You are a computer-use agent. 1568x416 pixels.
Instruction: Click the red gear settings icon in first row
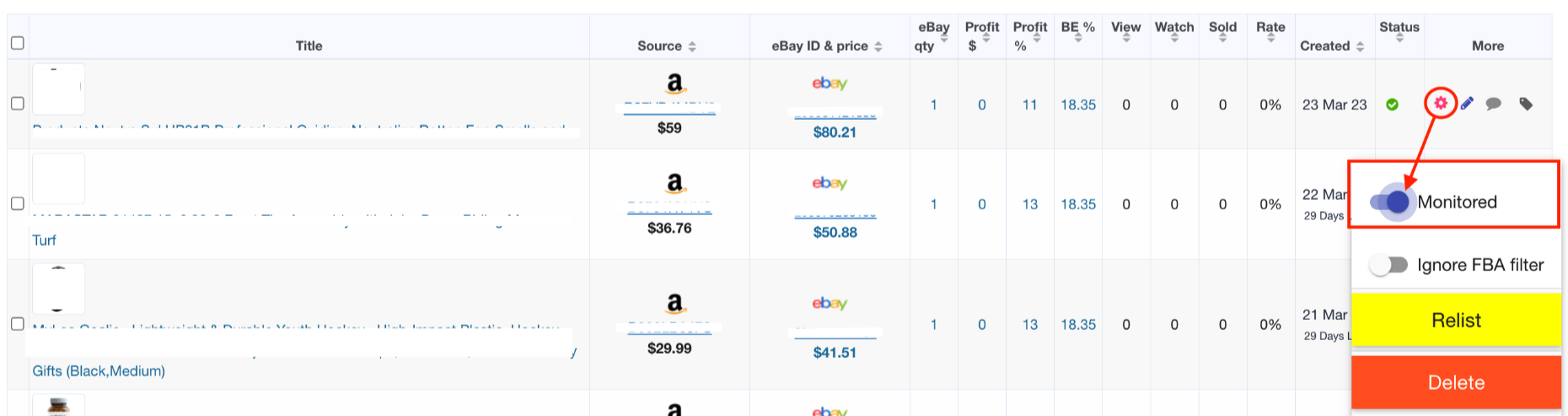pyautogui.click(x=1441, y=103)
